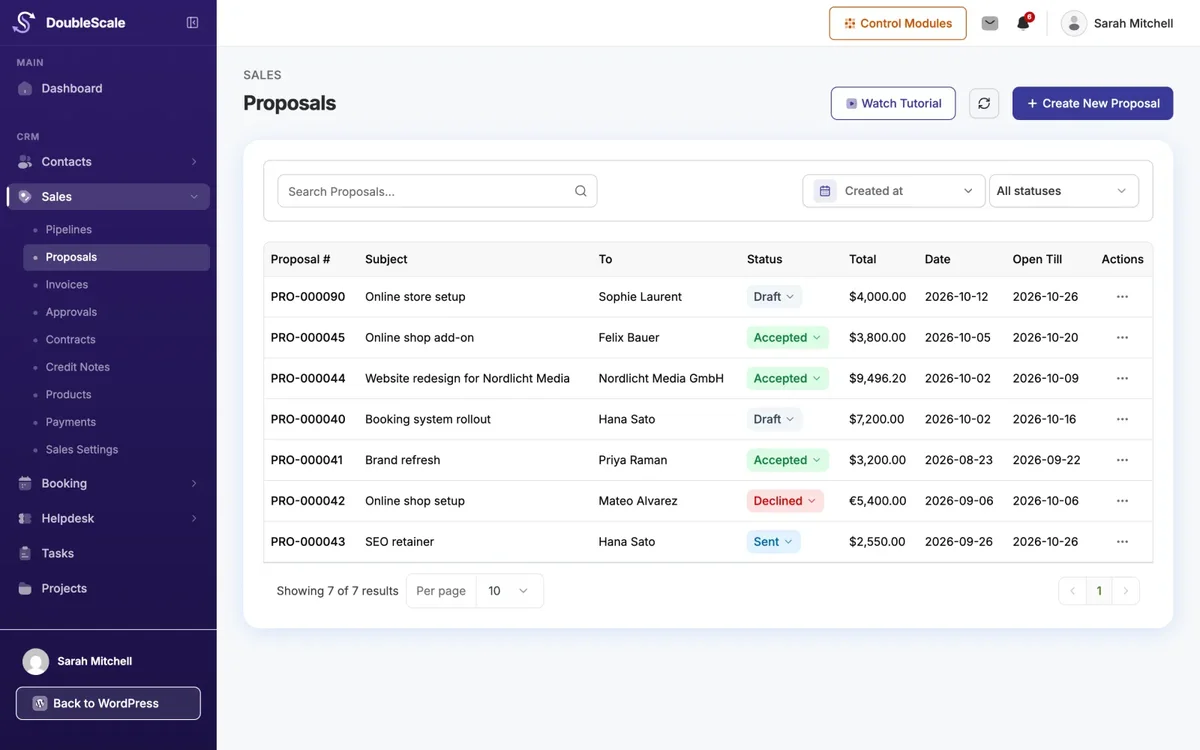Change the Accepted status of Online shop add-on
This screenshot has height=750, width=1200.
(x=787, y=338)
